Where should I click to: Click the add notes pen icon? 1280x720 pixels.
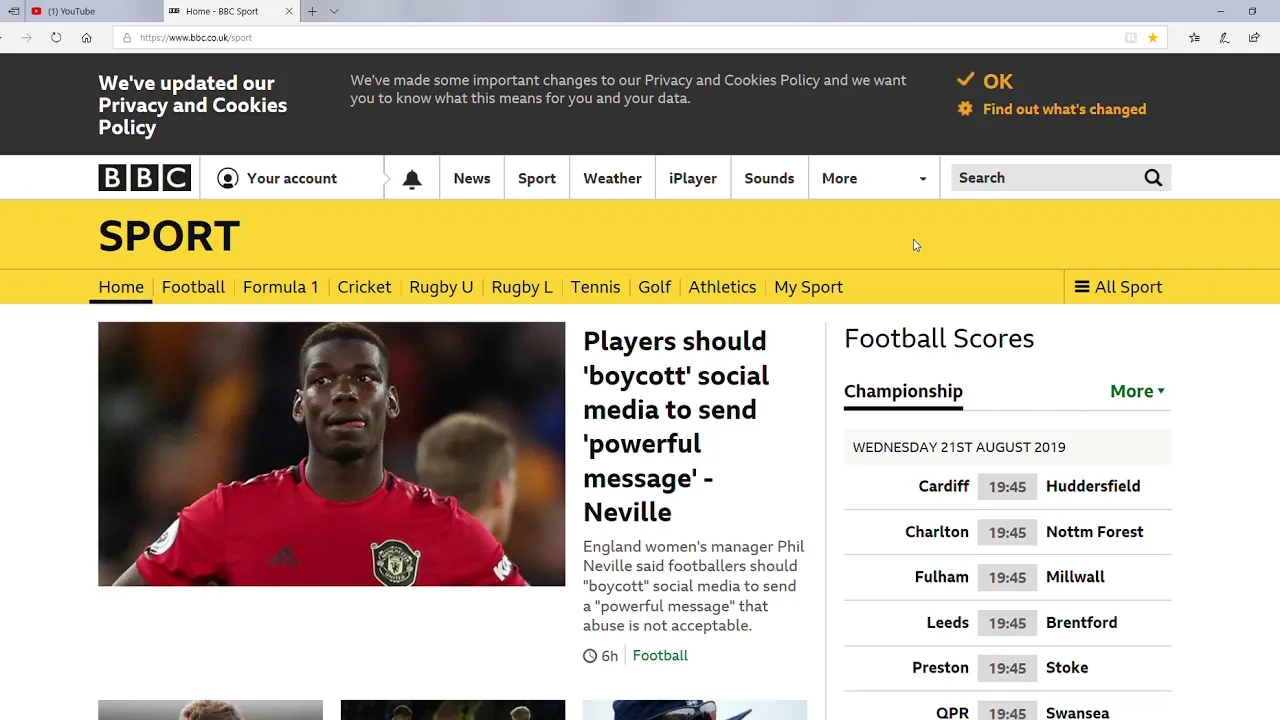pos(1224,38)
